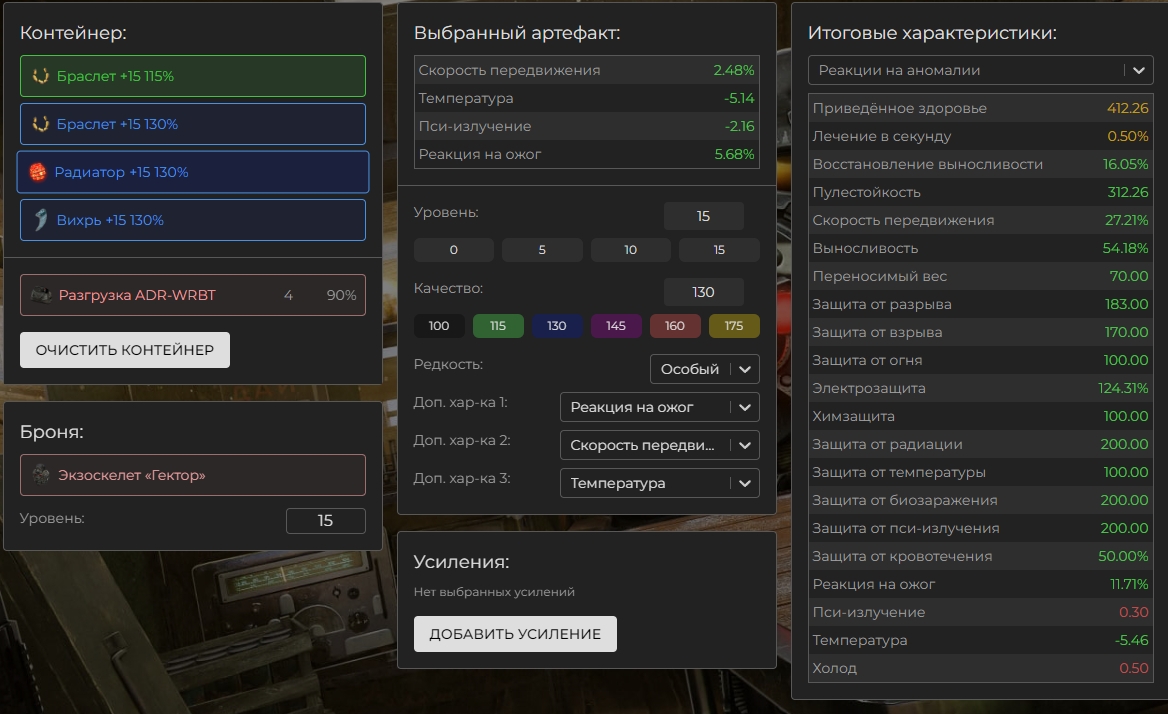Viewport: 1168px width, 714px height.
Task: Open Доп. хар-ка 1 dropdown Реакция на ожог
Action: [x=659, y=407]
